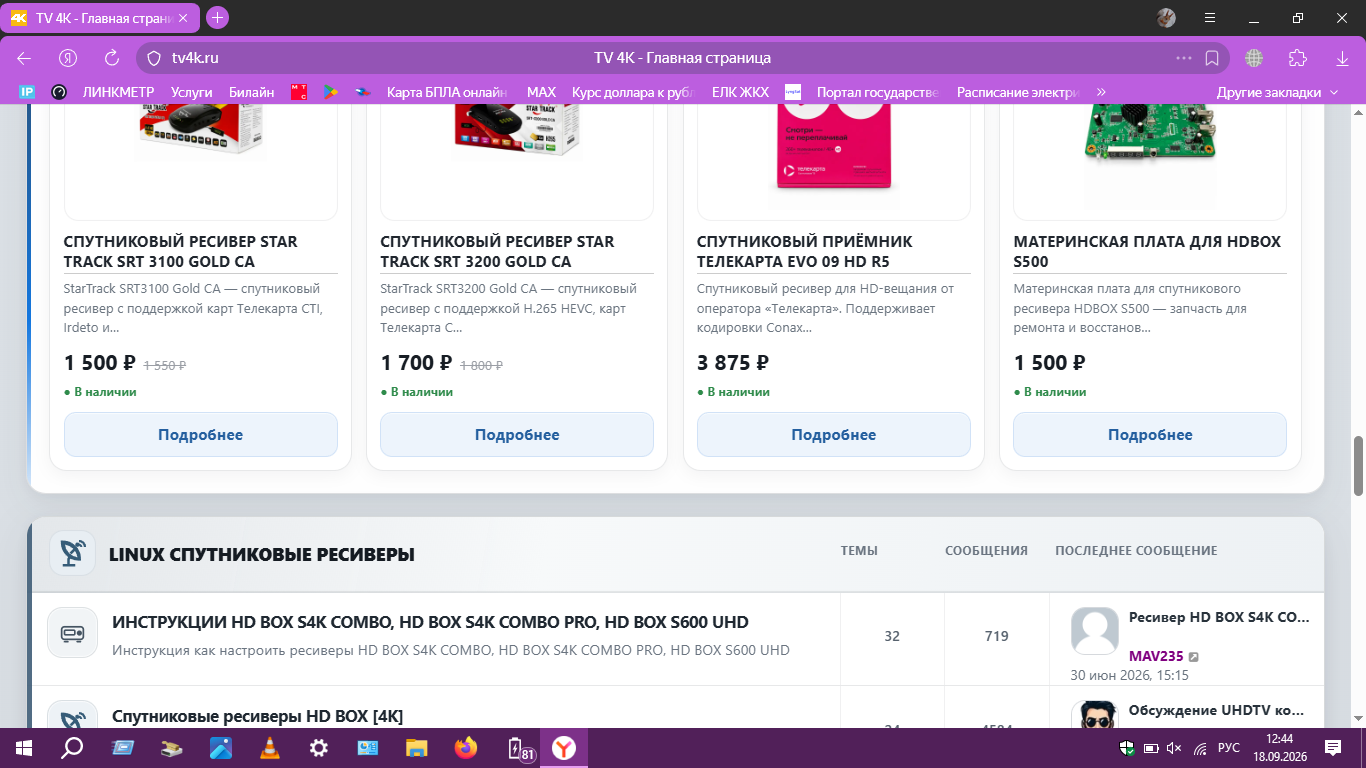The image size is (1366, 768).
Task: Open the Карта БПЛА онлайн bookmark
Action: click(446, 92)
